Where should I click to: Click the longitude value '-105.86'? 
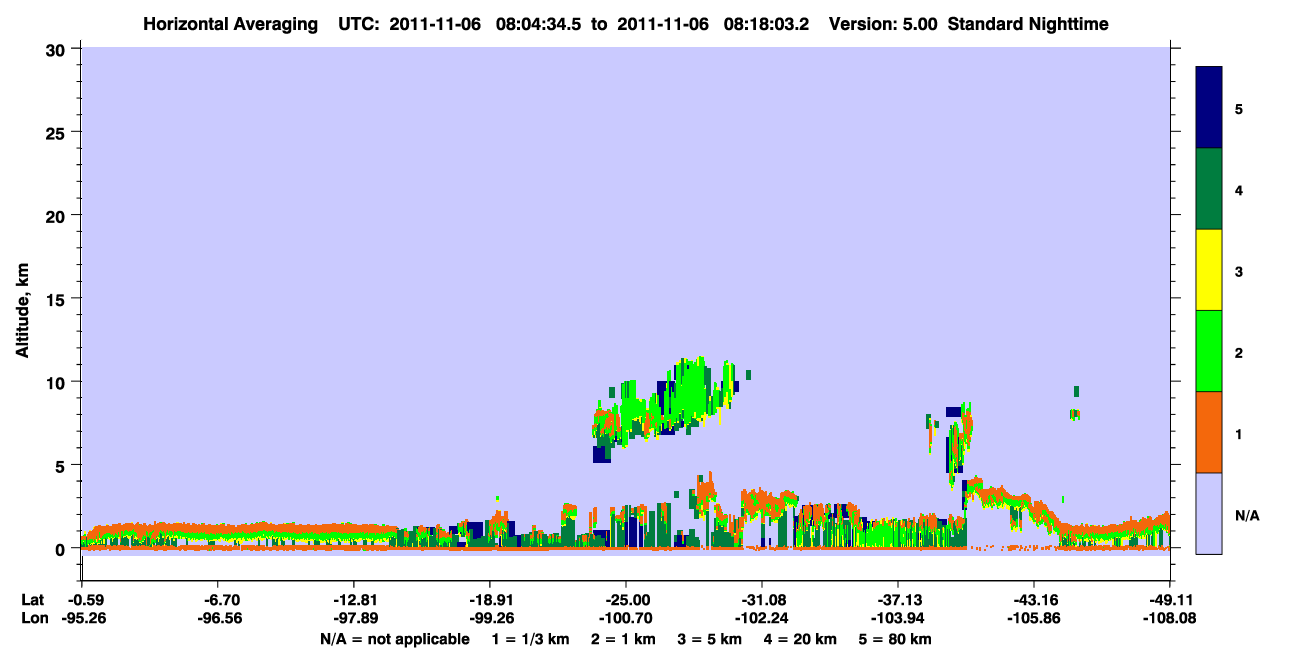[1034, 618]
